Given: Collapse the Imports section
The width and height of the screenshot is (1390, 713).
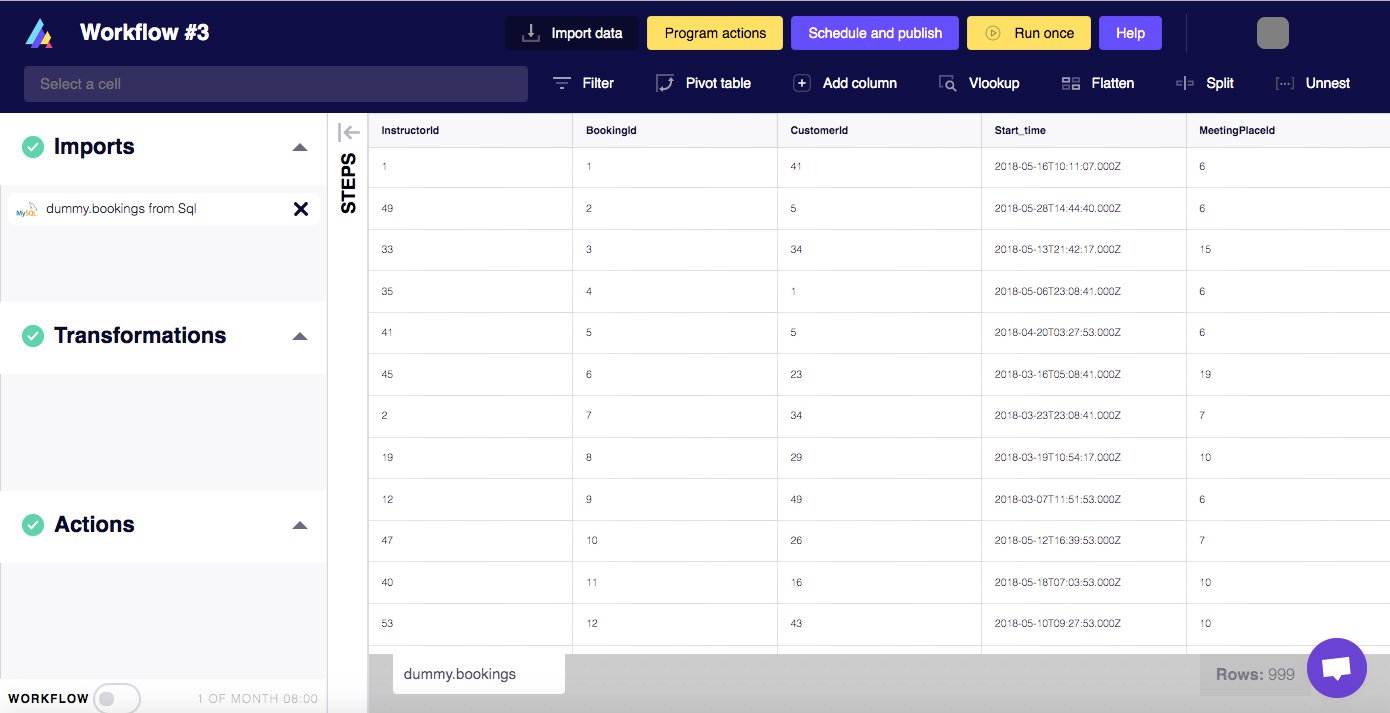Looking at the screenshot, I should coord(299,147).
